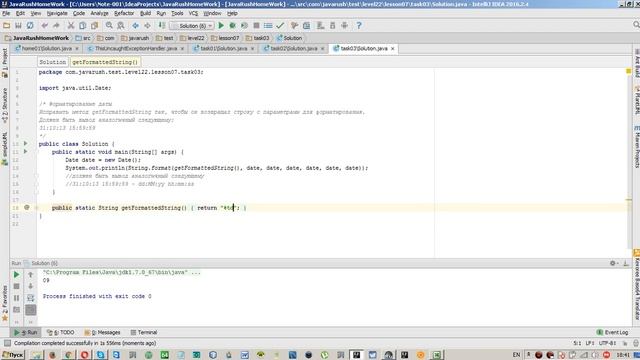This screenshot has width=640, height=360.
Task: Click the Up stack trace arrow in Run panel
Action: tap(31, 275)
